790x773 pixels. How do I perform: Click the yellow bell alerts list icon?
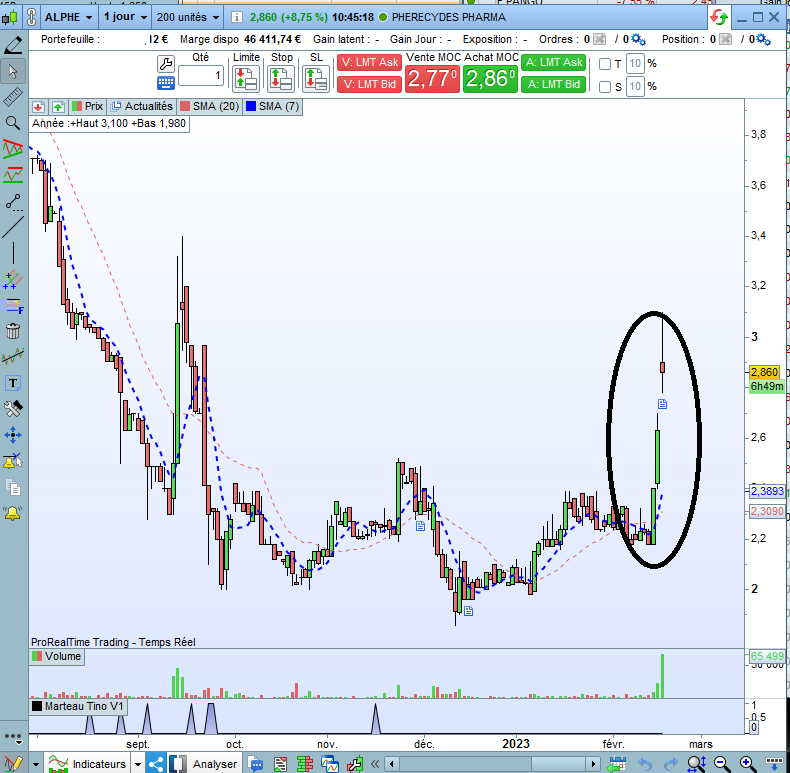pos(13,513)
